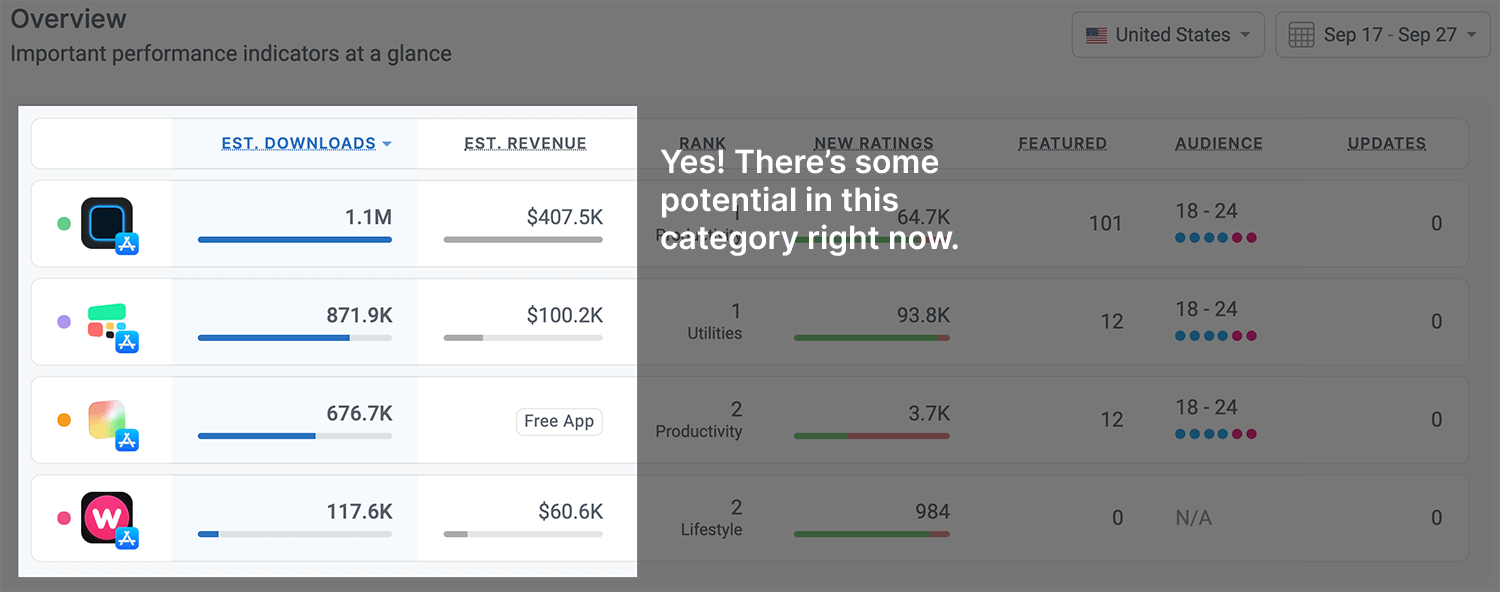Click the 18-24 audience dots for the Utilities app
The width and height of the screenshot is (1500, 592).
point(1215,335)
